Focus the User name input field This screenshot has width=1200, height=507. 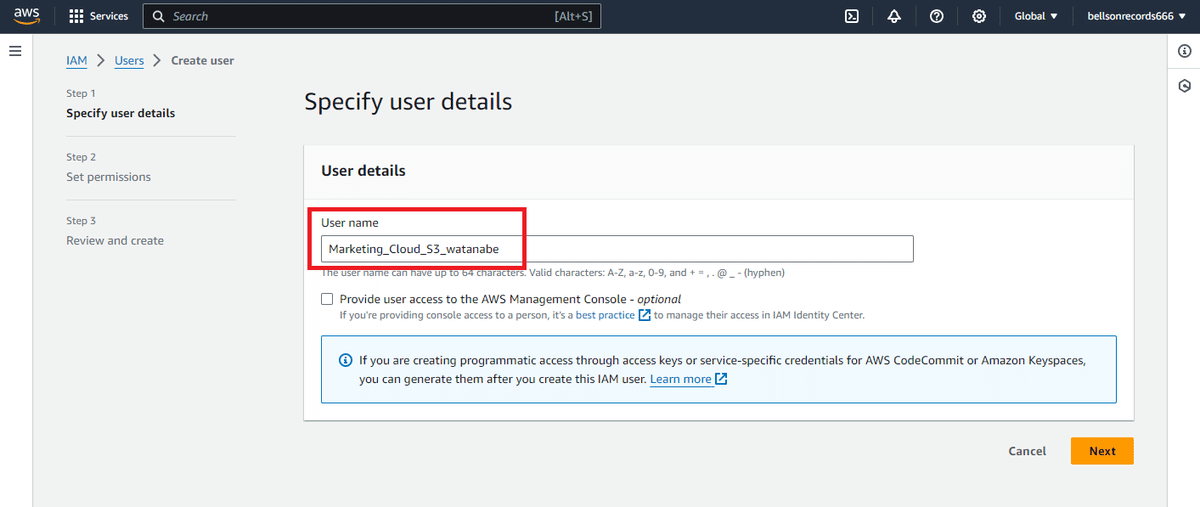[617, 249]
